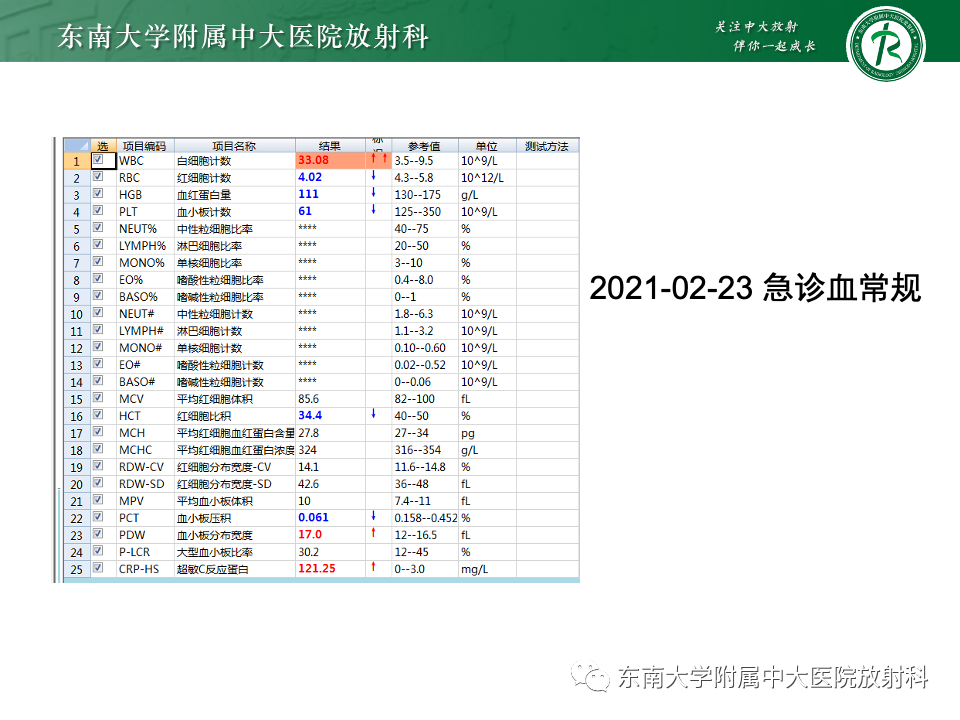Screen dimensions: 960x720
Task: Click the WeChat icon at bottom
Action: coord(590,677)
